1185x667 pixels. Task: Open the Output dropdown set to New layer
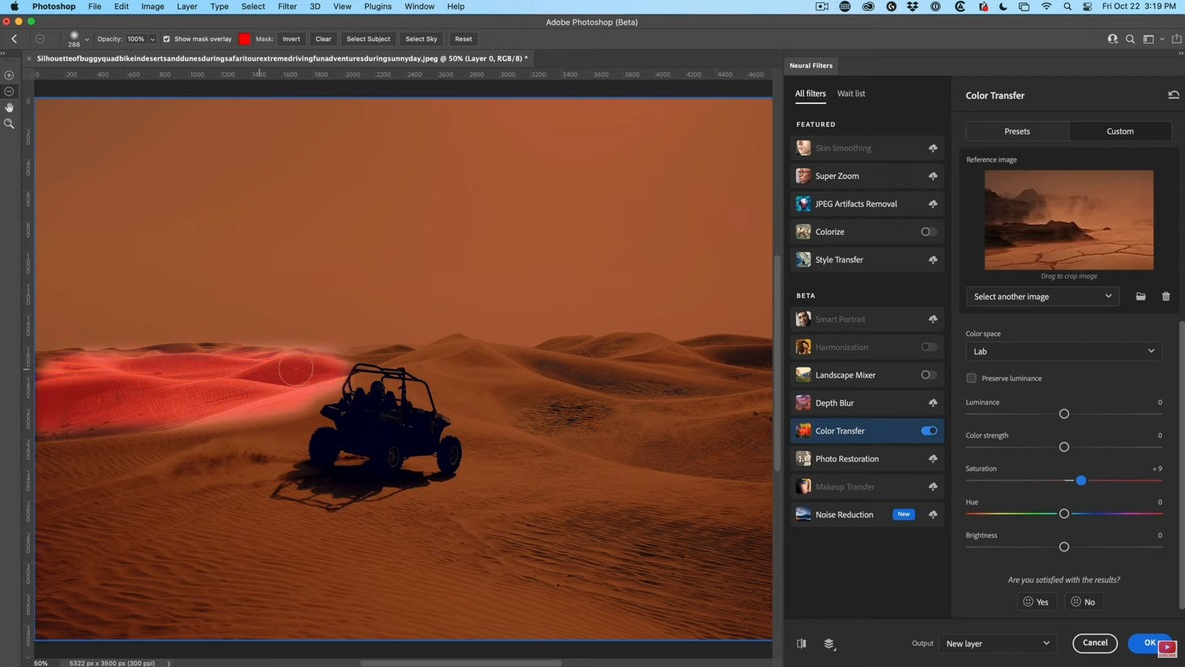pyautogui.click(x=998, y=643)
